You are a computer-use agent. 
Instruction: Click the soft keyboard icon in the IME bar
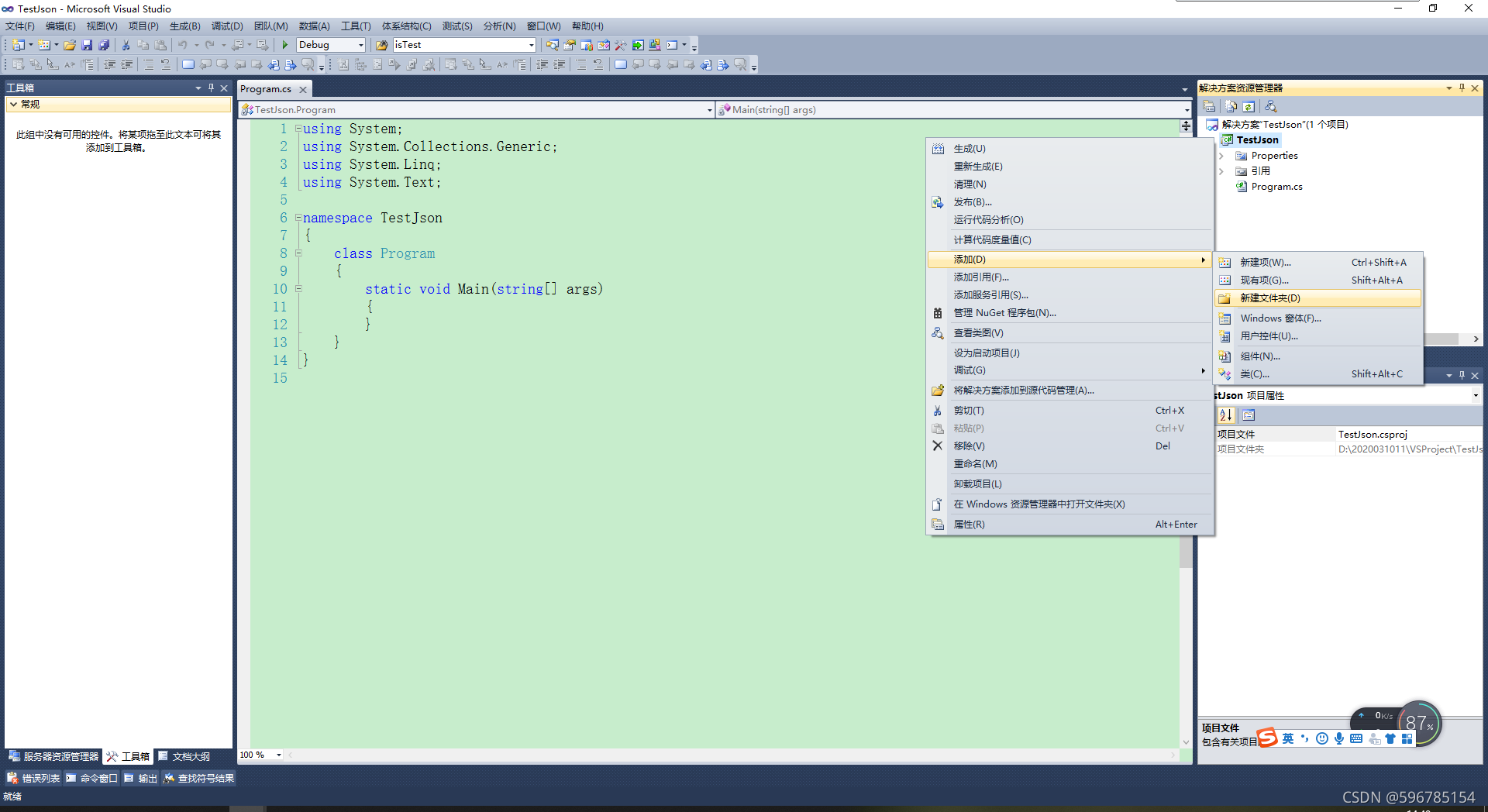(1356, 738)
